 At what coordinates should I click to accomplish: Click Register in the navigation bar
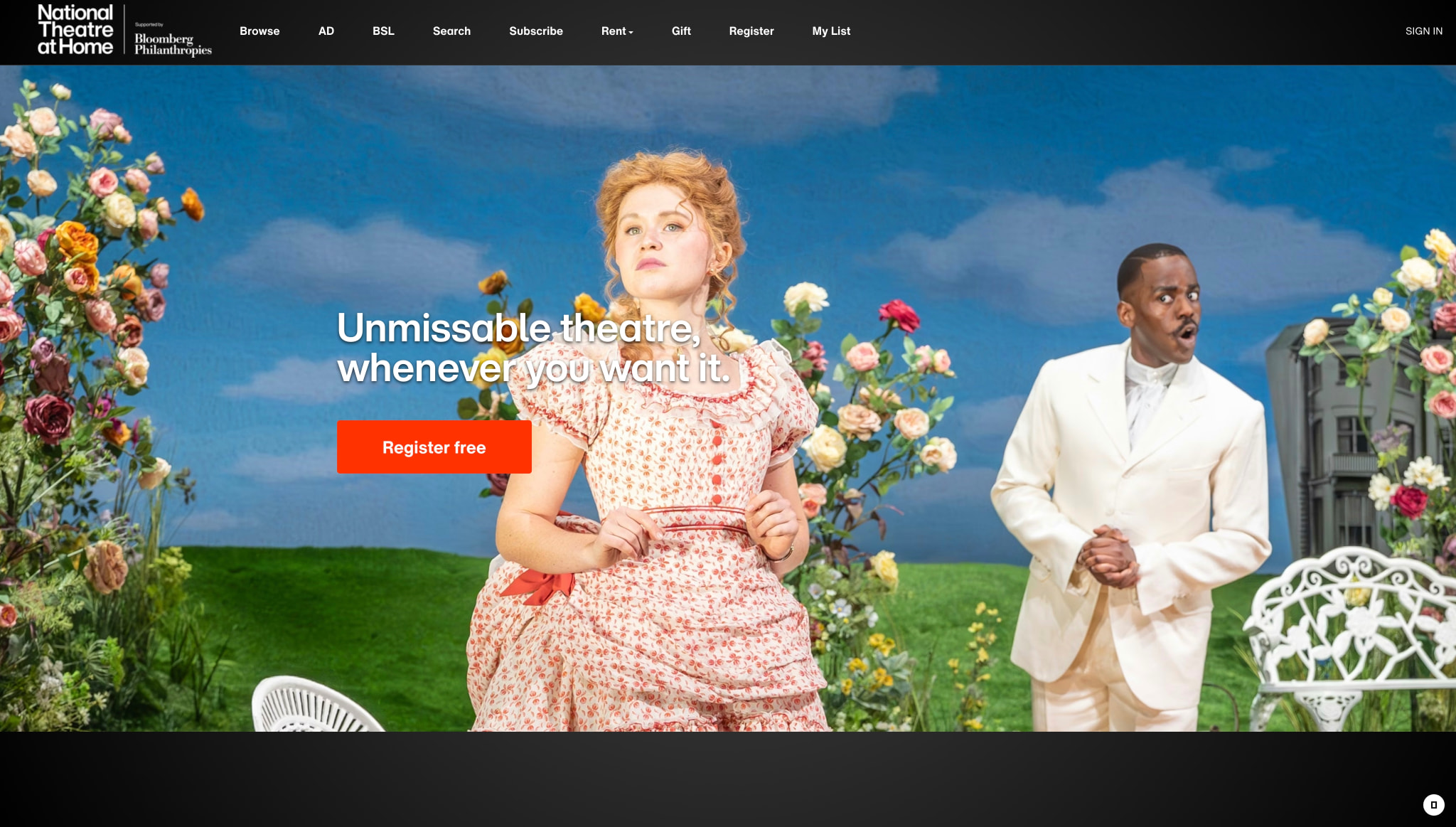tap(751, 31)
